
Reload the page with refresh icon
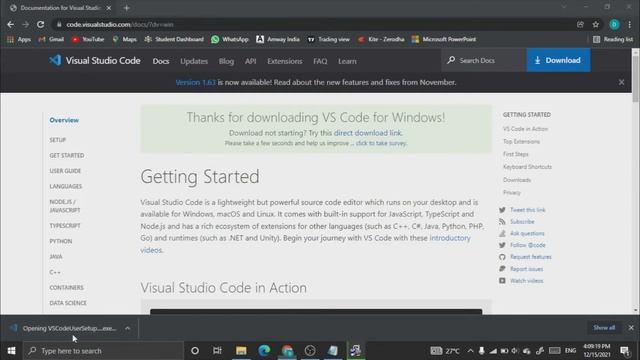click(40, 24)
